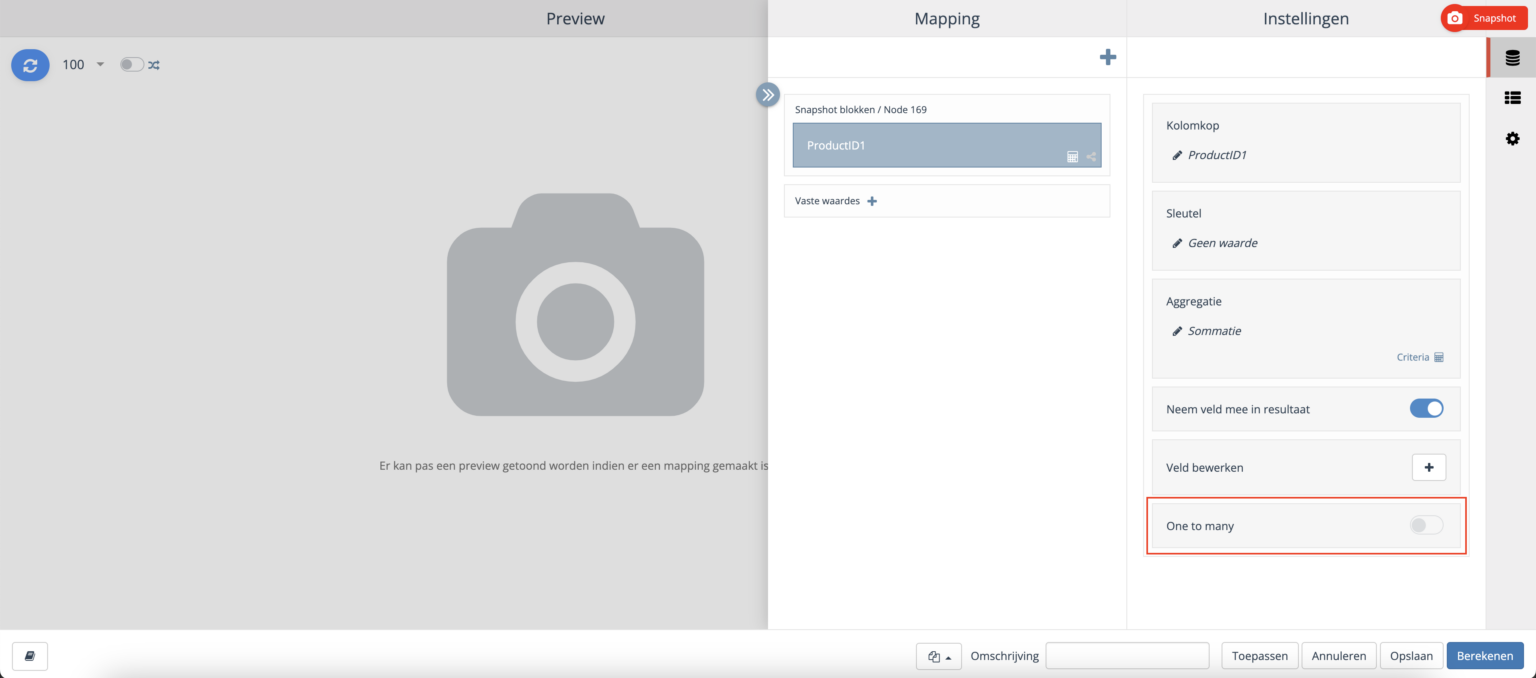Select the ProductID1 mapping block
Image resolution: width=1536 pixels, height=678 pixels.
[x=947, y=145]
